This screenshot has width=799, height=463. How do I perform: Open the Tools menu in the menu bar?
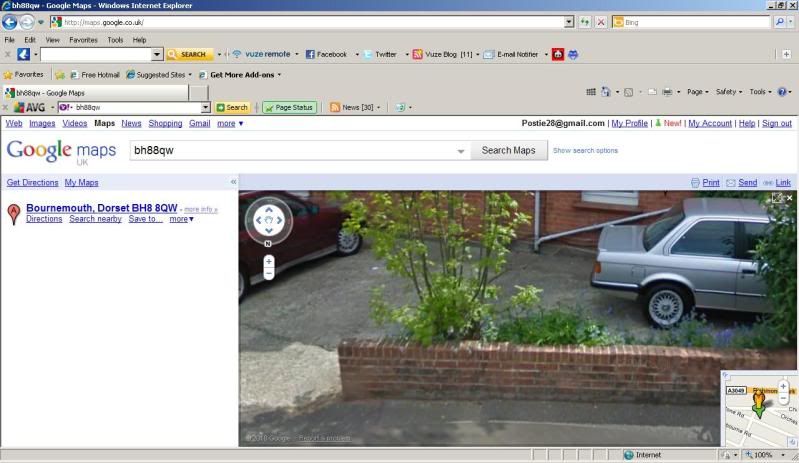point(115,40)
